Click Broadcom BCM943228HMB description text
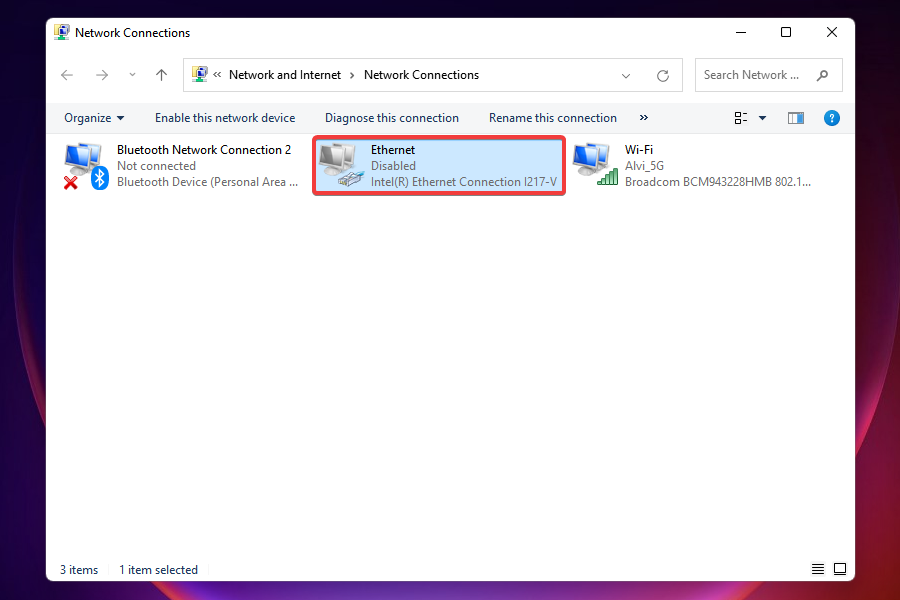 coord(717,182)
